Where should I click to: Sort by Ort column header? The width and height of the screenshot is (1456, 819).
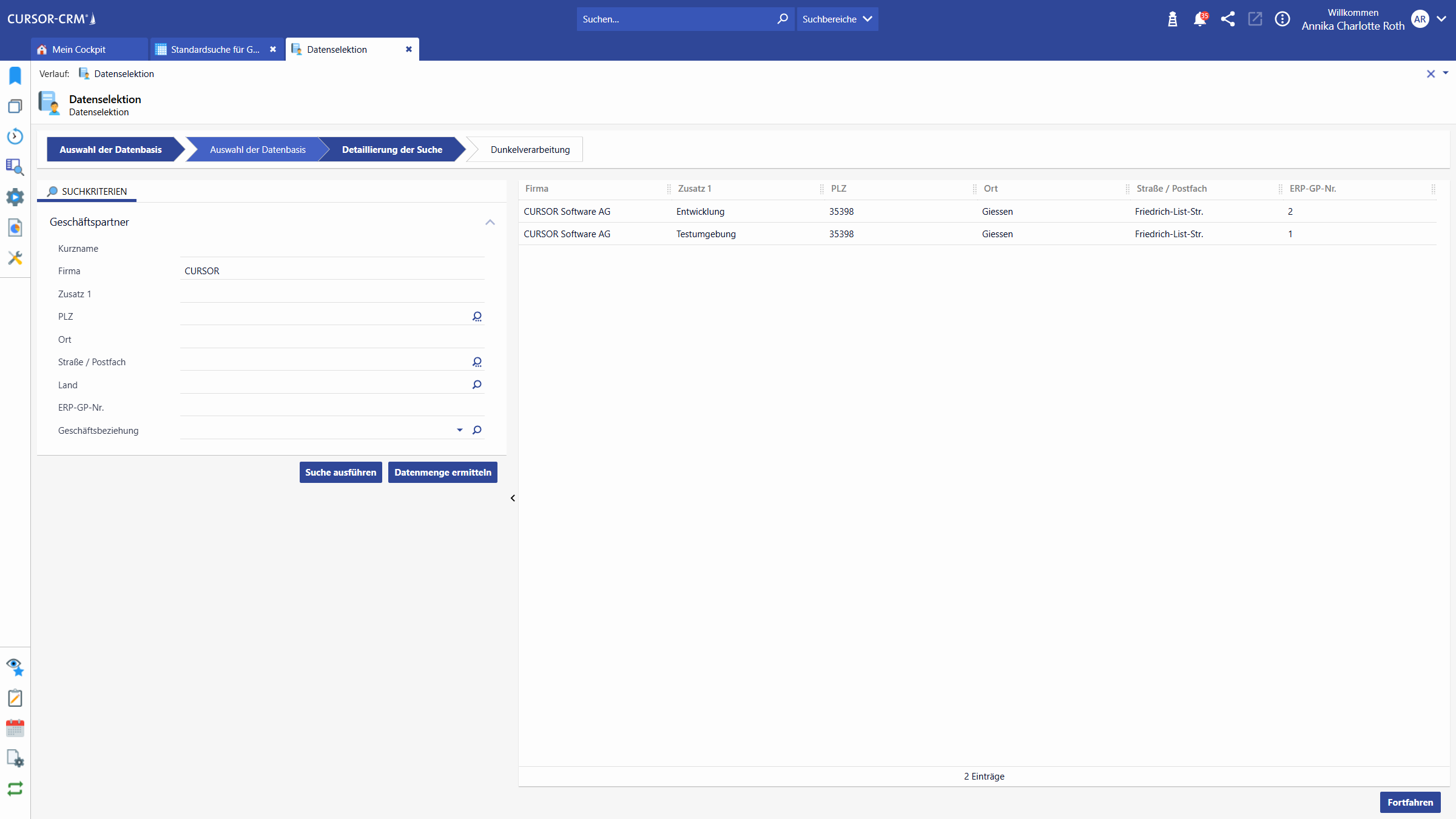[991, 189]
